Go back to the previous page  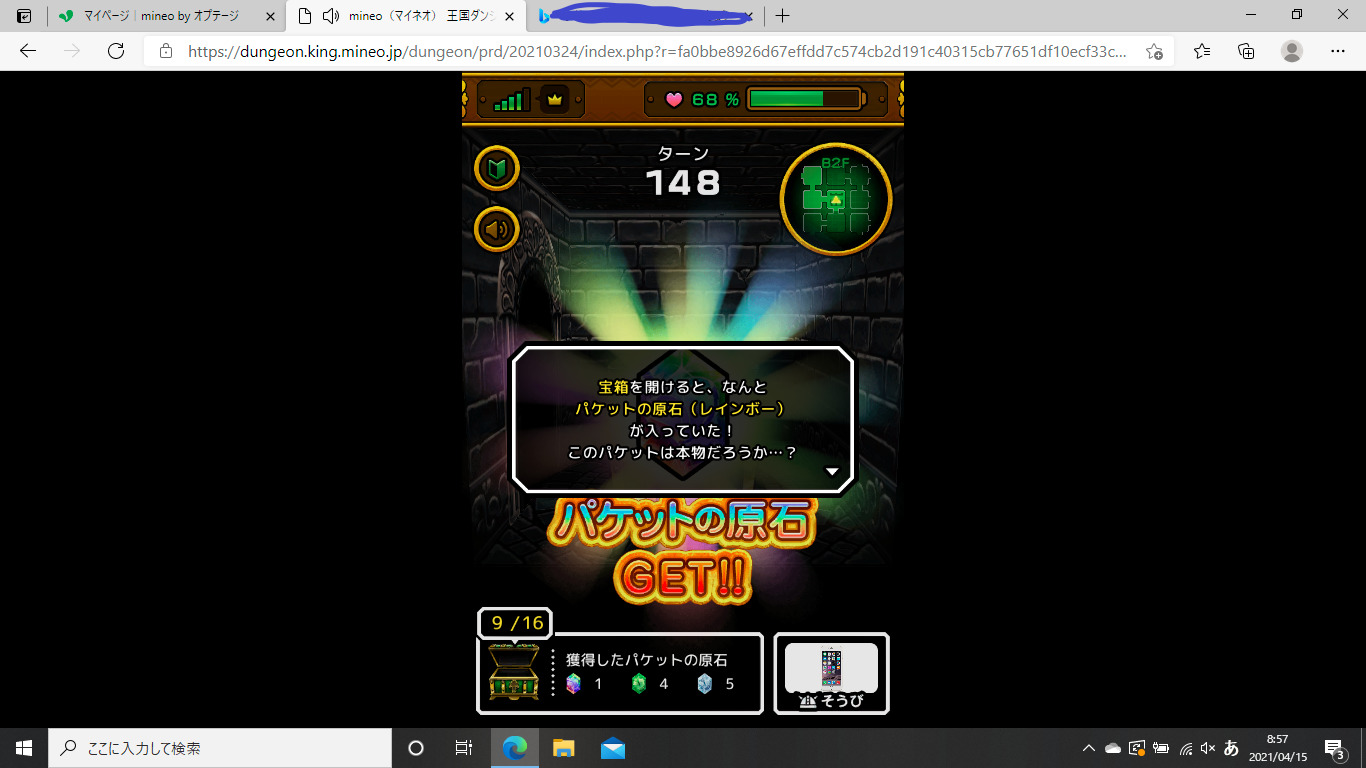pyautogui.click(x=28, y=51)
